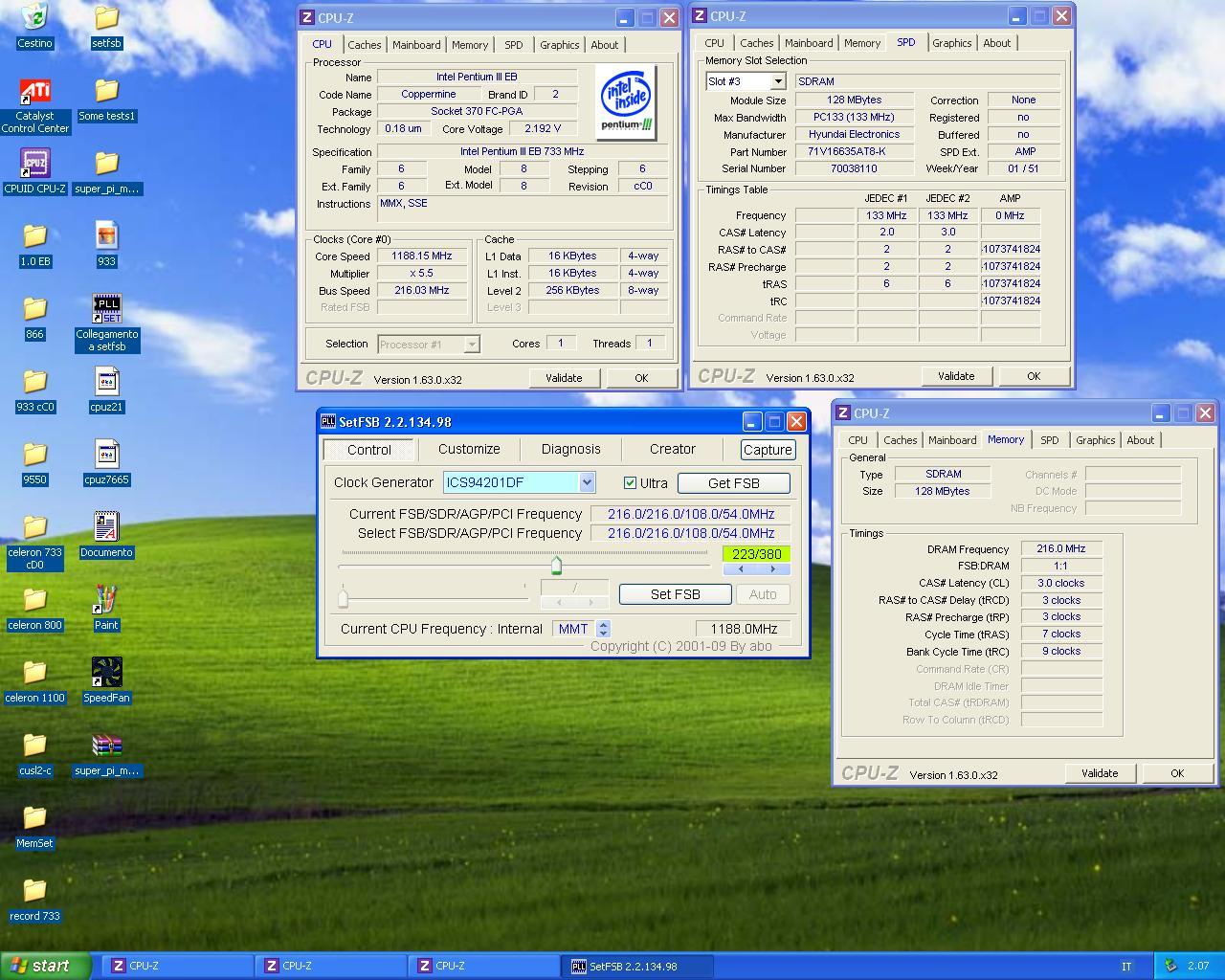Activate the first CPU-Z taskbar button
The image size is (1225, 980).
(178, 967)
